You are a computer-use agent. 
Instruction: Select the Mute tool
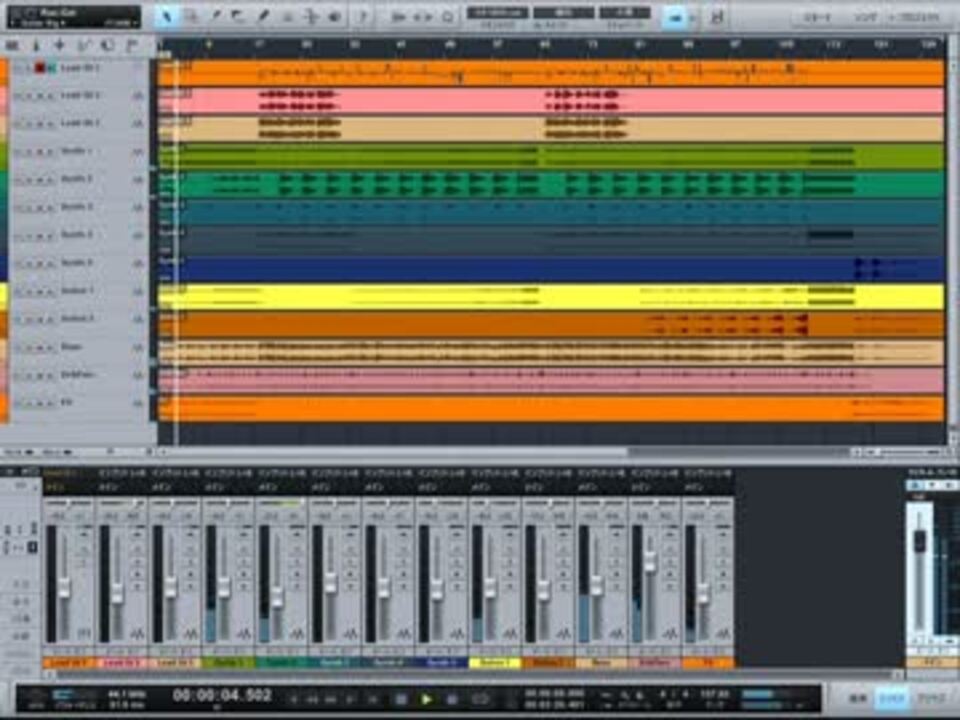pyautogui.click(x=287, y=17)
